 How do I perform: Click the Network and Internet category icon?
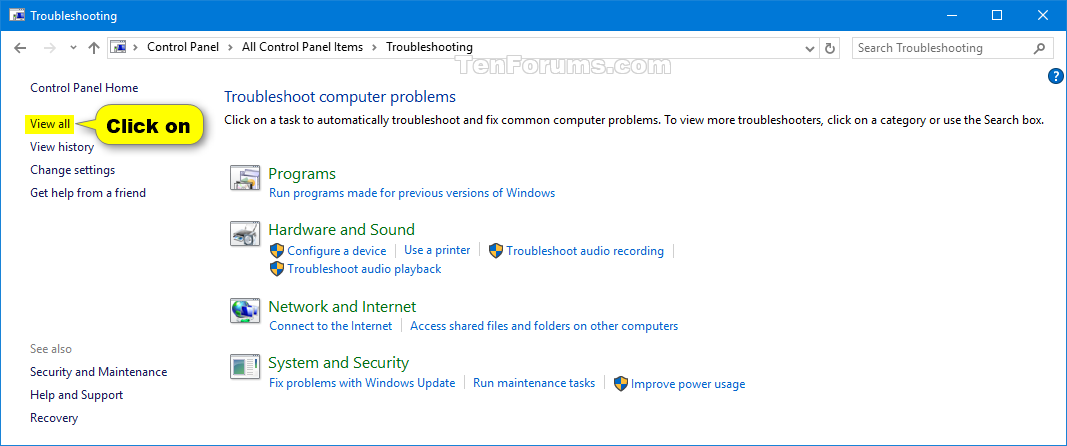click(x=245, y=310)
